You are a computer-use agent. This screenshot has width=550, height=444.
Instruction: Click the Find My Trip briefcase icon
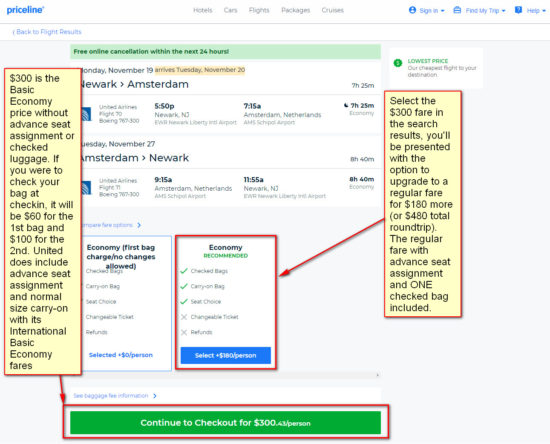coord(457,10)
